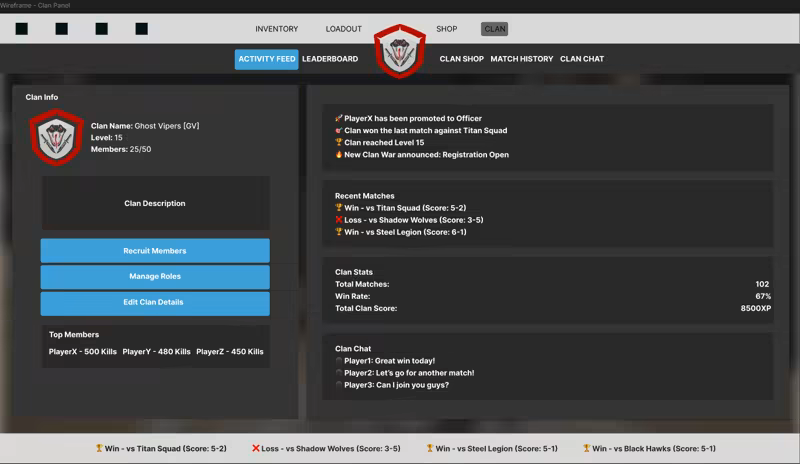Open the Inventory menu
The width and height of the screenshot is (800, 464).
[x=276, y=29]
